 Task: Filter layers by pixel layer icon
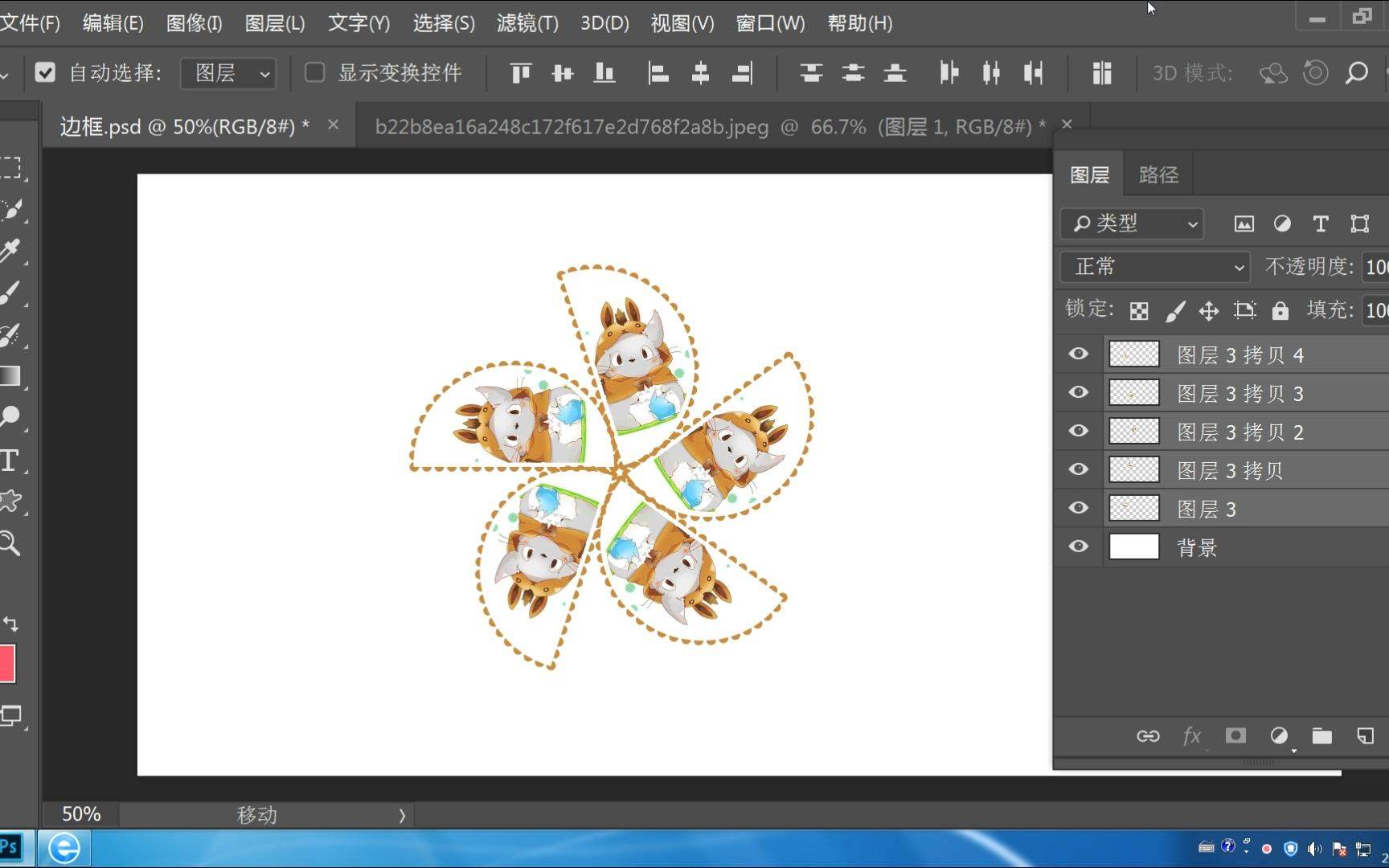(x=1244, y=224)
